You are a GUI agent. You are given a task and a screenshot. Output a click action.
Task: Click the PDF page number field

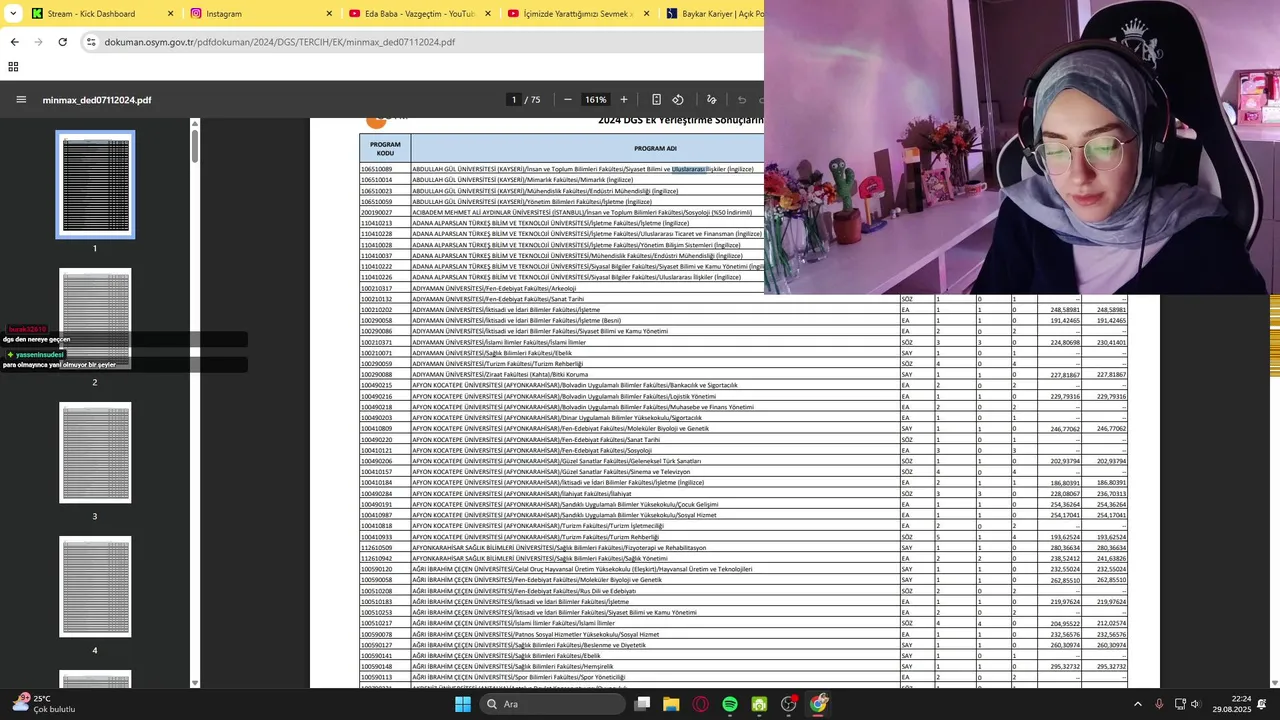(514, 100)
